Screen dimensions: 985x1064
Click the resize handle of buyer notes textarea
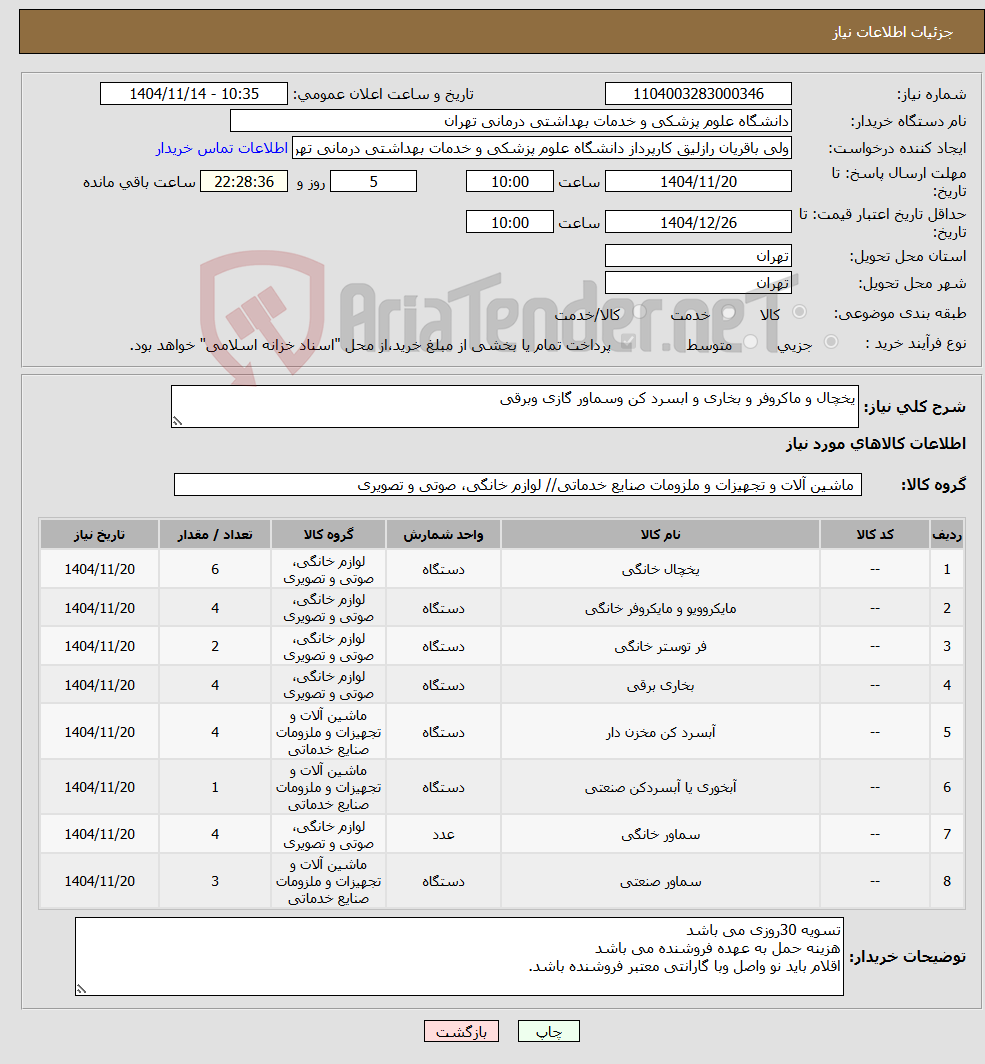(81, 989)
